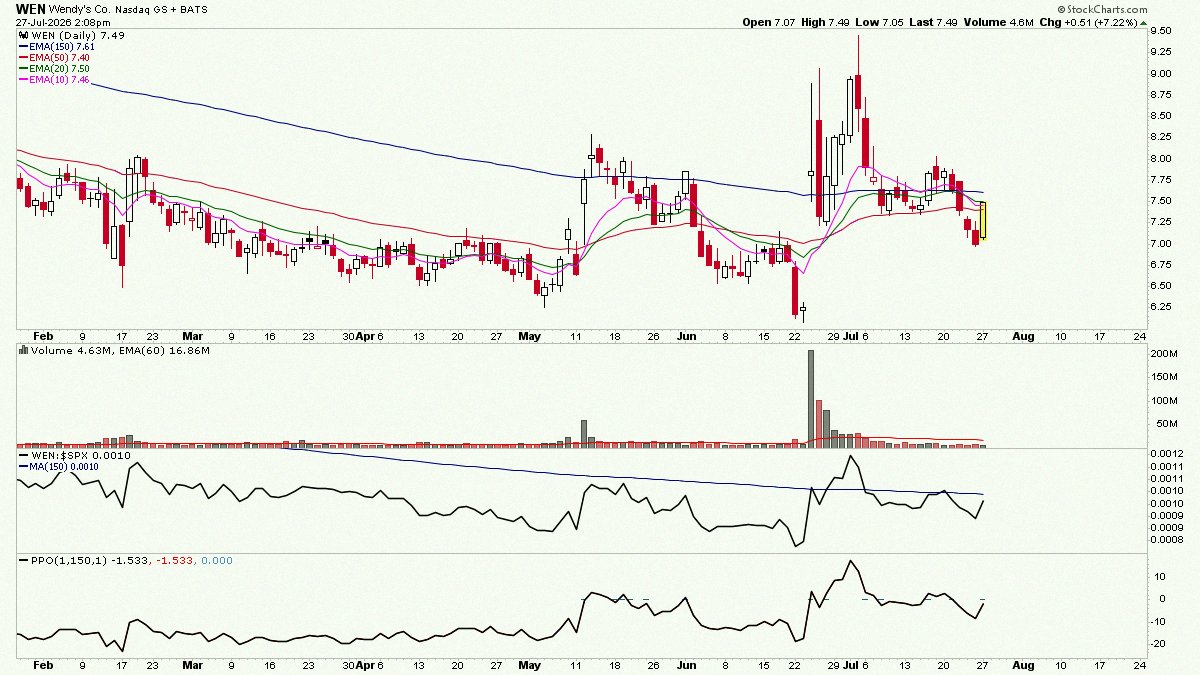Click the 7.25 price axis label
The image size is (1200, 675).
coord(1161,223)
